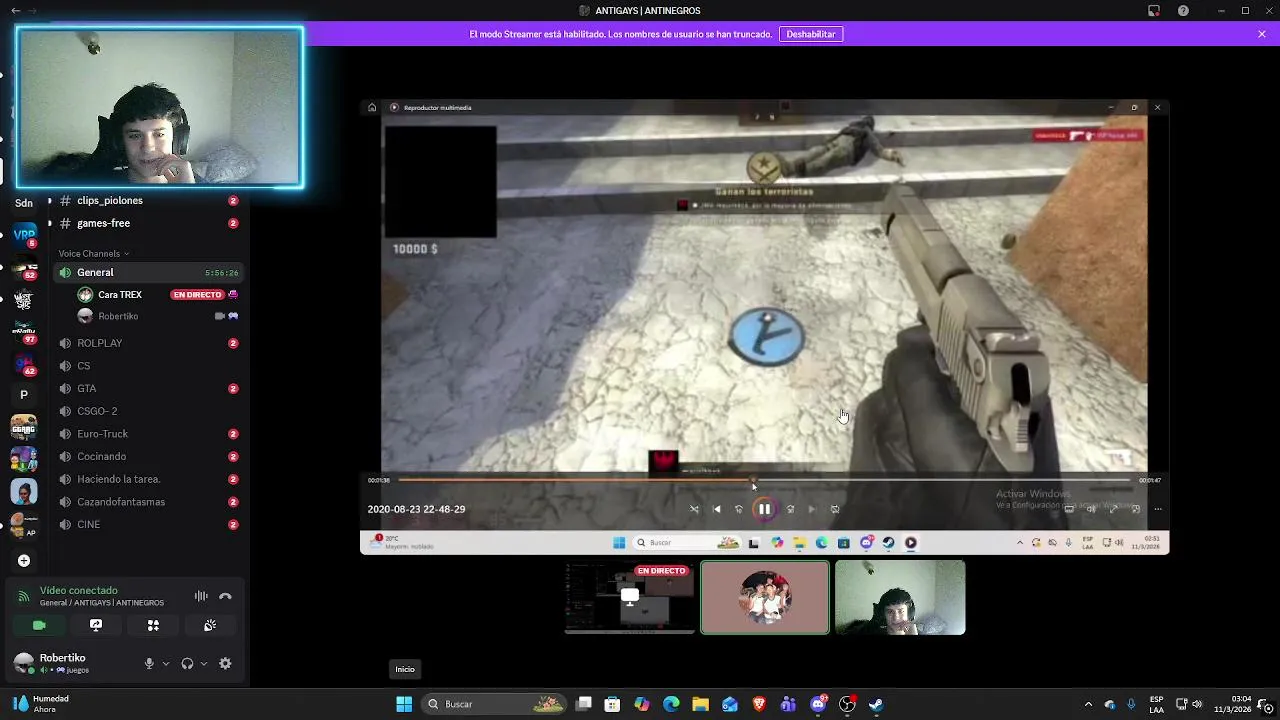Toggle repeat in the media player
1280x720 pixels.
tap(835, 509)
